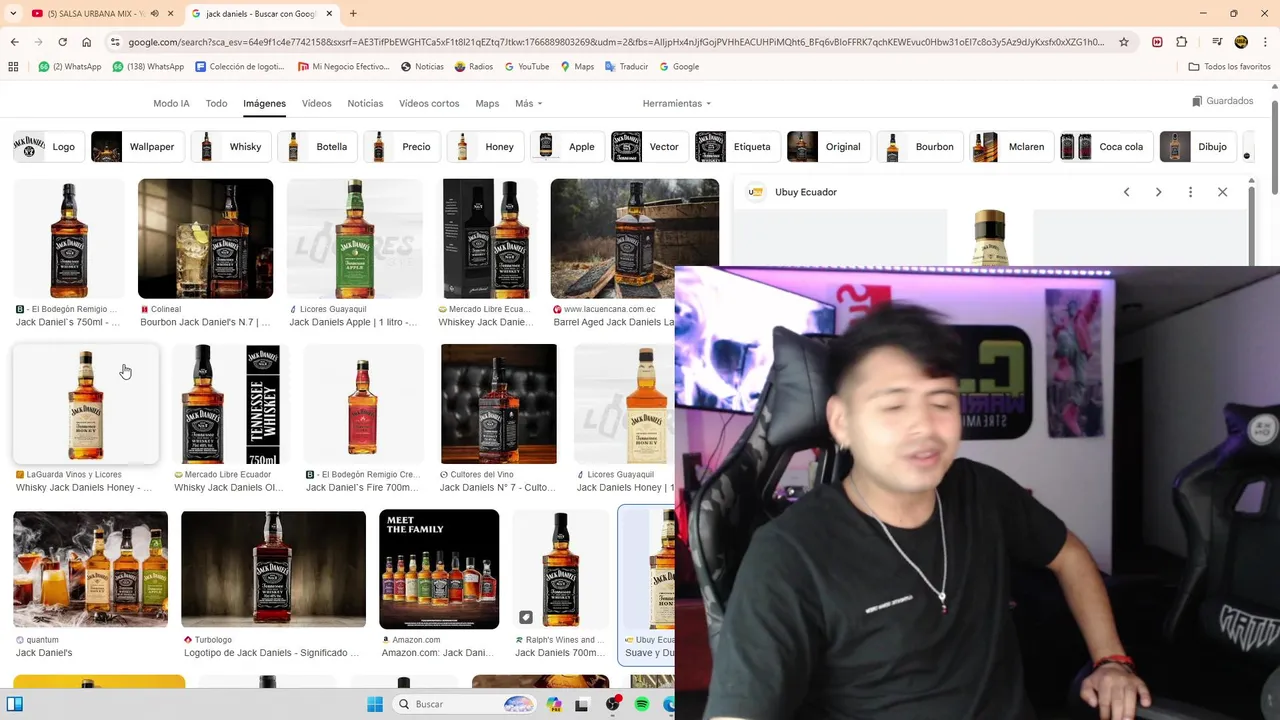
Task: Switch to the Vídeos cortos tab
Action: click(429, 104)
